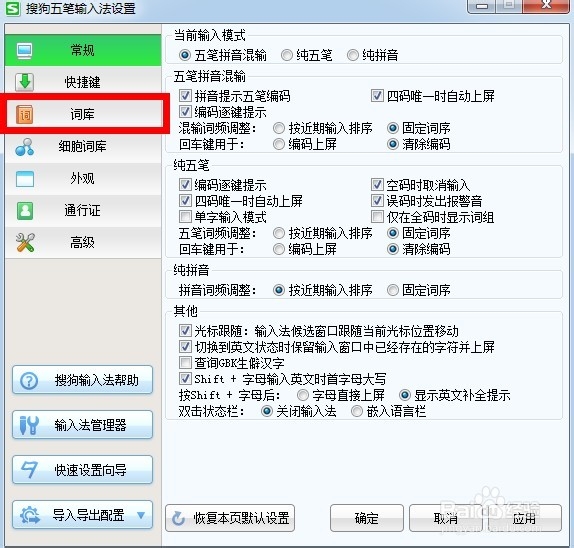Toggle Shift + 字母输入英文时首字母大写
574x548 pixels.
pyautogui.click(x=185, y=379)
